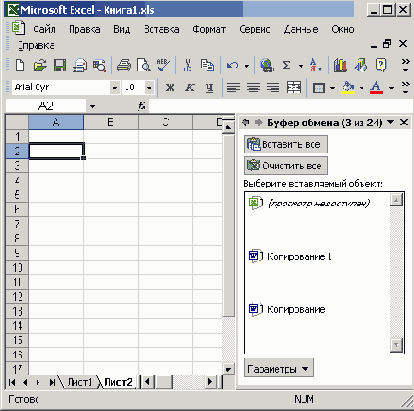The image size is (414, 411).
Task: Open fill color yellow swatch button
Action: 348,88
